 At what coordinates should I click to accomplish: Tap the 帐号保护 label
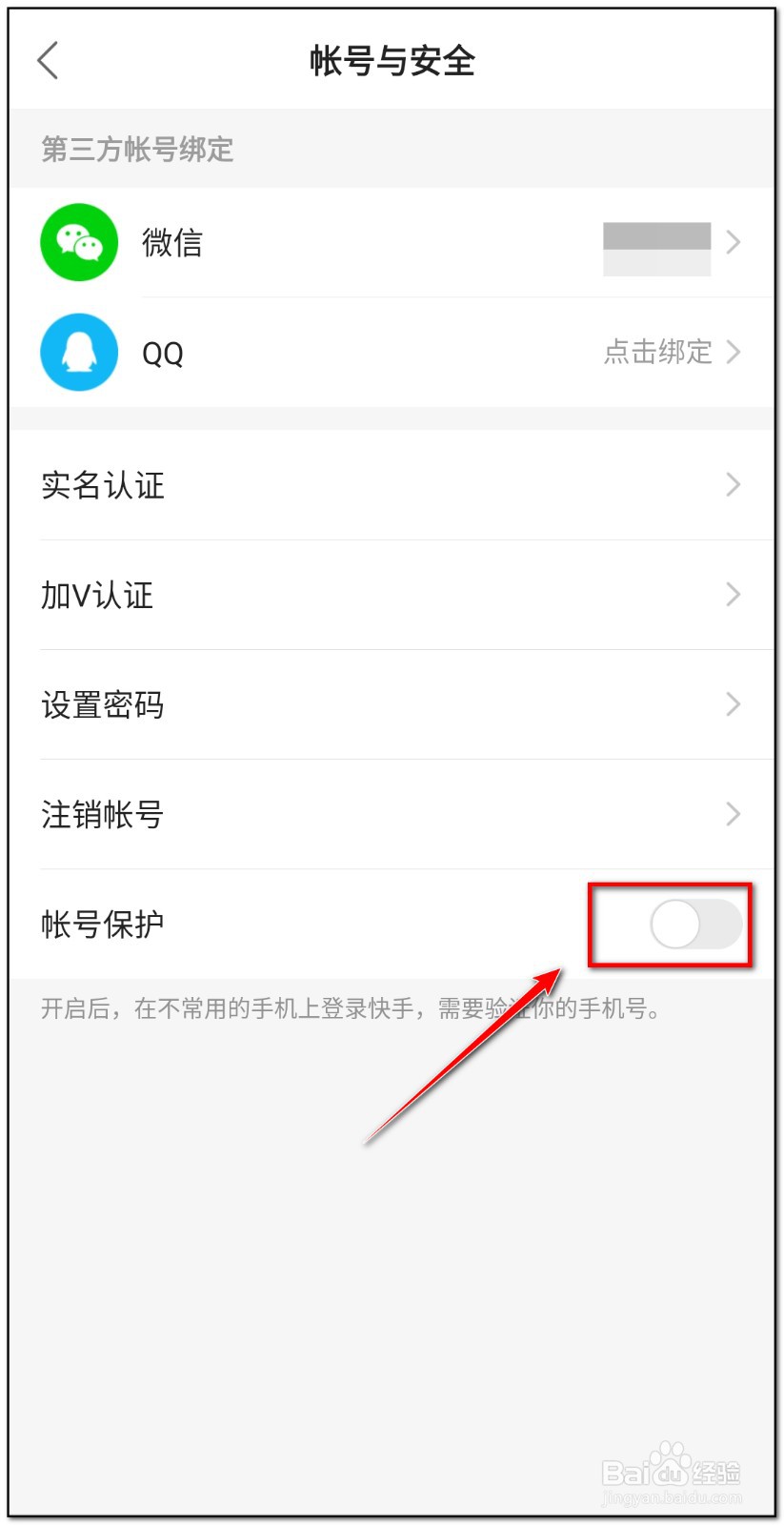click(x=103, y=925)
